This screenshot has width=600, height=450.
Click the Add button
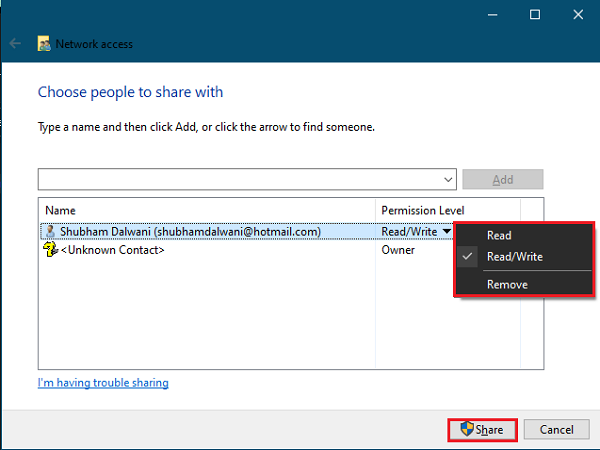click(502, 179)
